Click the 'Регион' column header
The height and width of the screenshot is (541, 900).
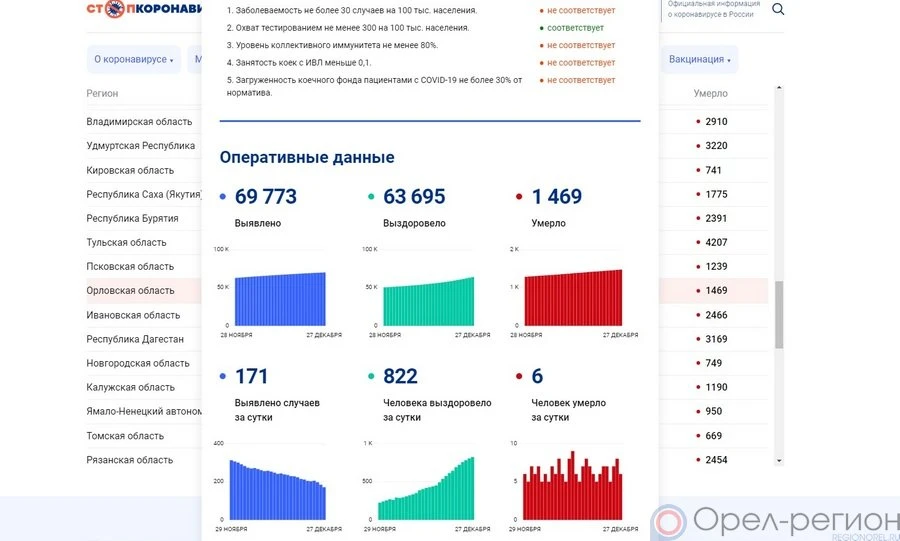click(102, 94)
